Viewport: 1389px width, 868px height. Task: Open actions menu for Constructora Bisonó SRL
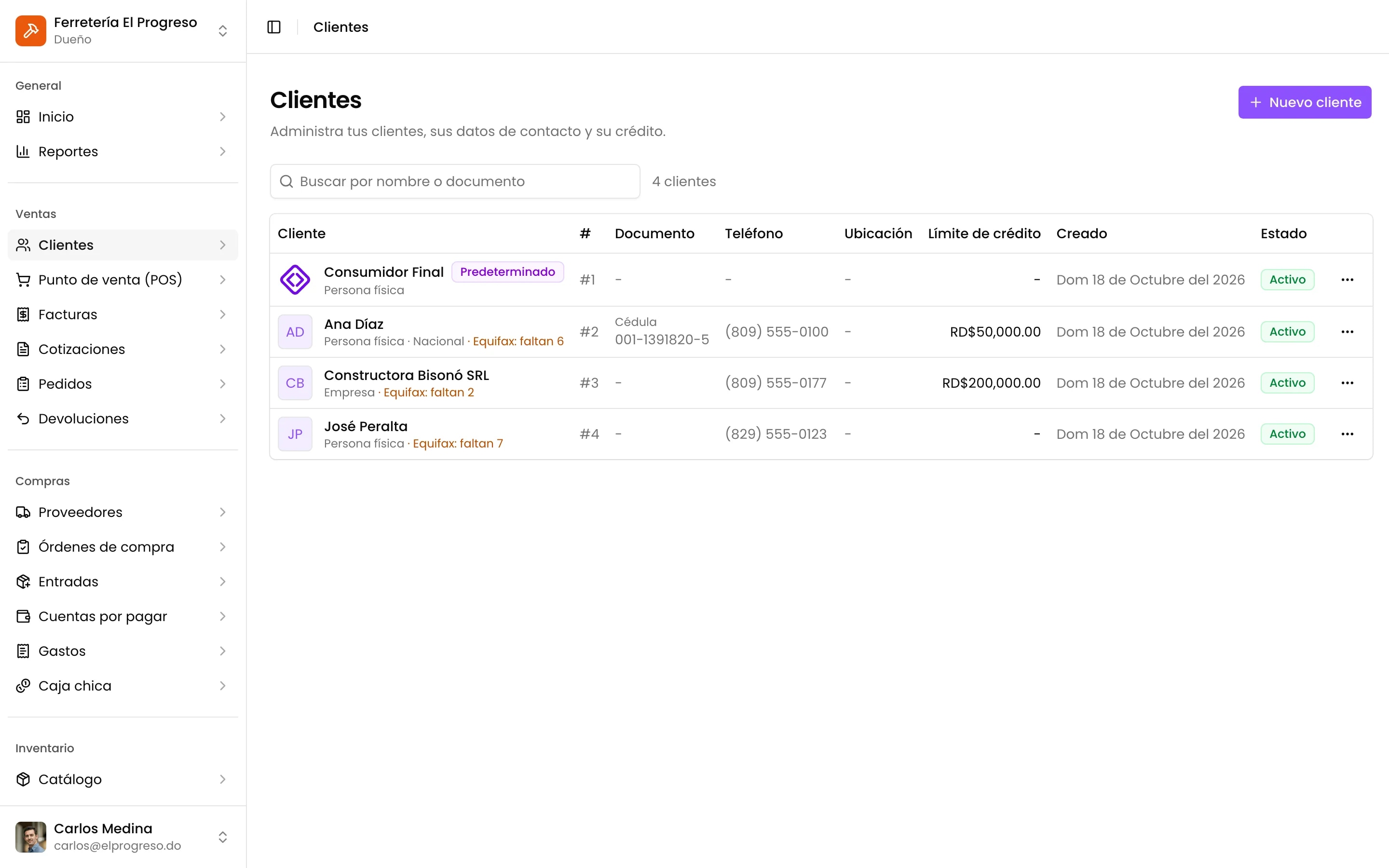[1347, 383]
